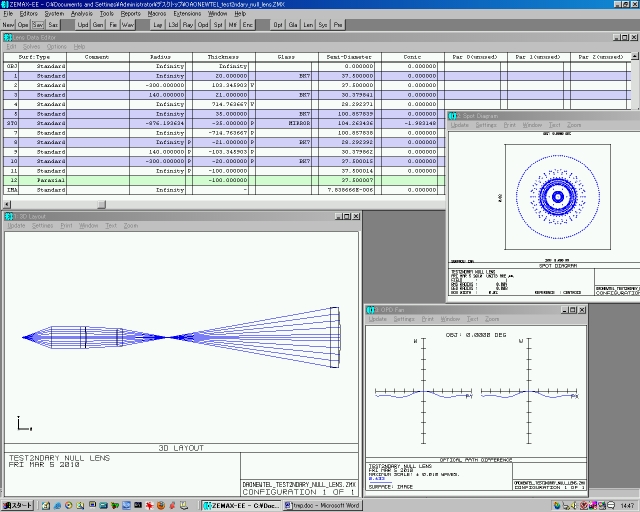Click Text in 3D Layout window
Viewport: 640px width, 512px height.
pyautogui.click(x=111, y=225)
